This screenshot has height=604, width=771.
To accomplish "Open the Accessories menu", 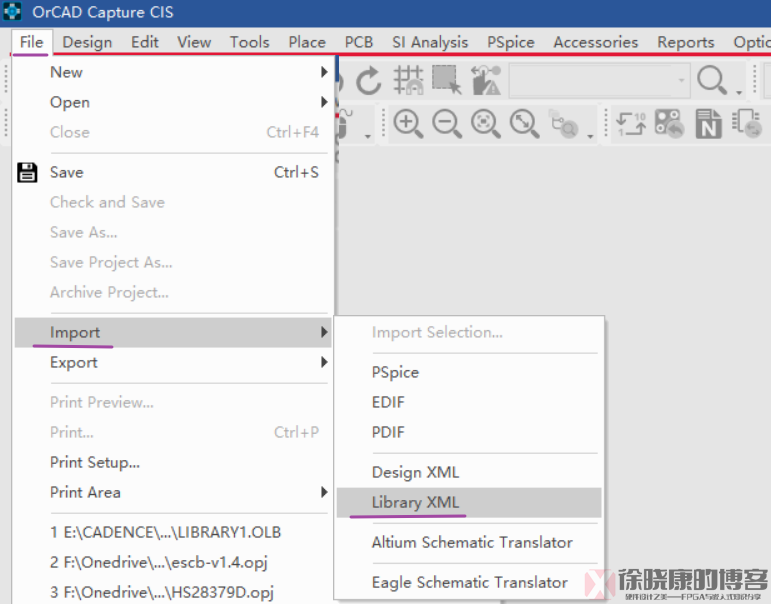I will pyautogui.click(x=595, y=42).
